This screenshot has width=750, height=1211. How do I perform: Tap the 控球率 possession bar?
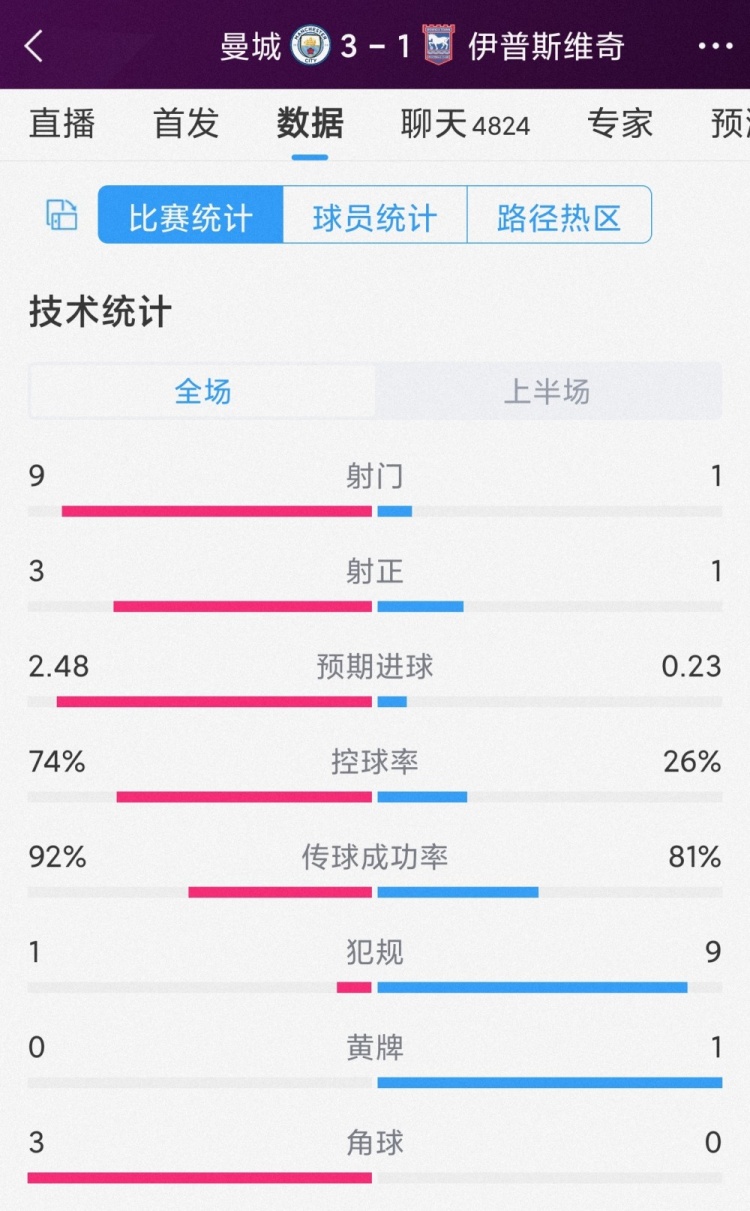(375, 796)
